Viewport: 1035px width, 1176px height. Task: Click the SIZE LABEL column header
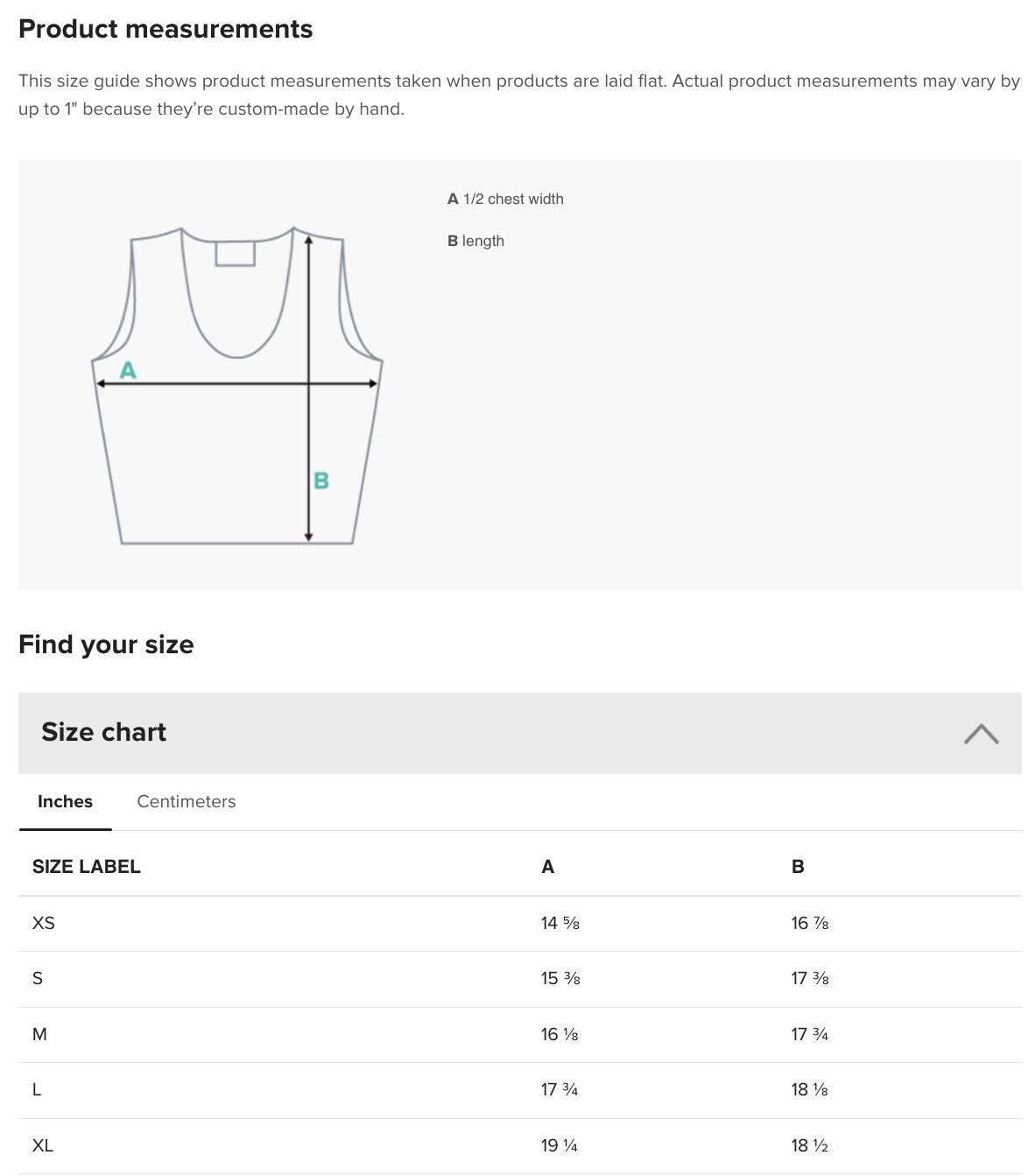pos(87,867)
